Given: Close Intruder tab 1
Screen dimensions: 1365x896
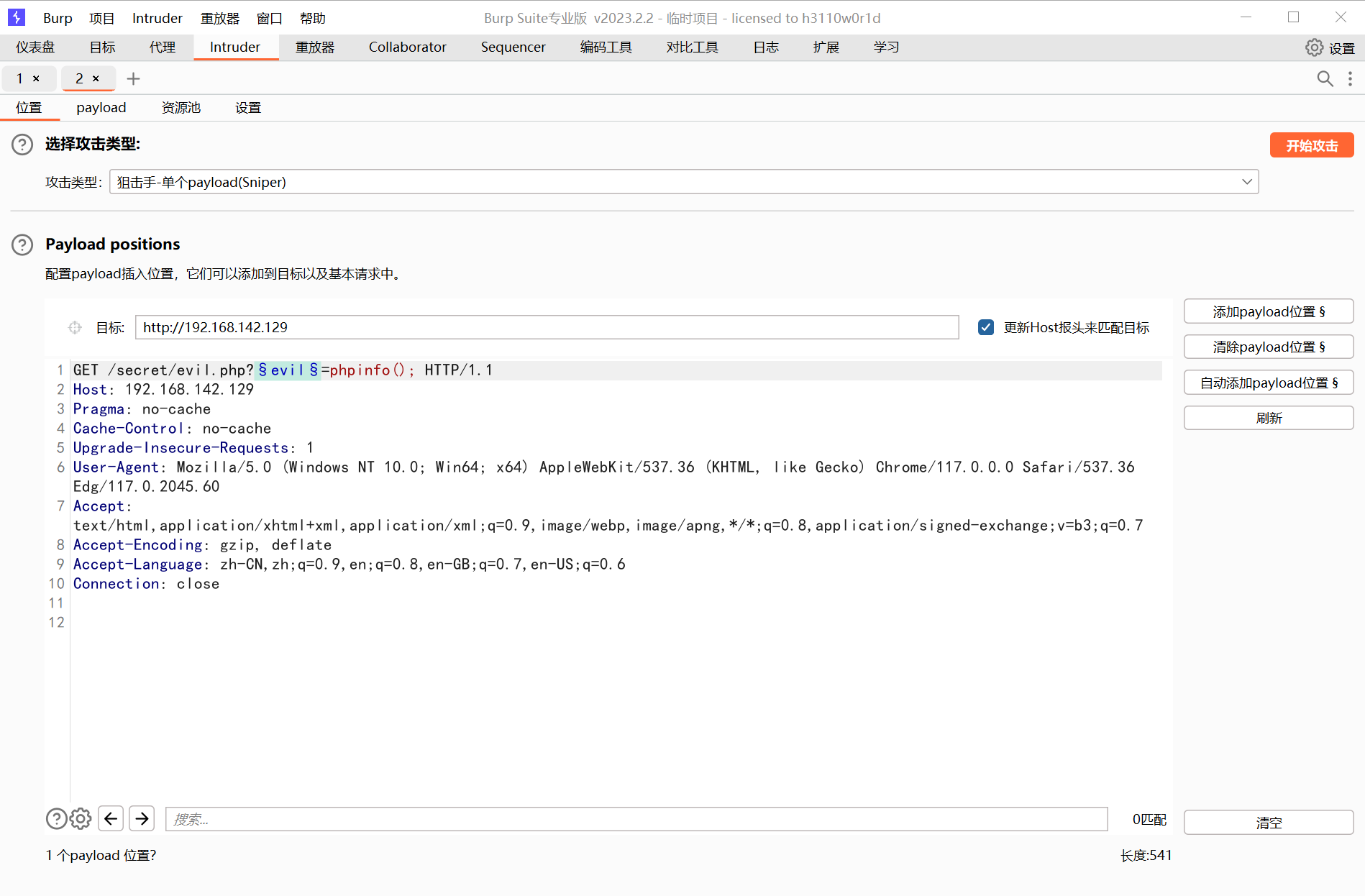Looking at the screenshot, I should click(36, 78).
